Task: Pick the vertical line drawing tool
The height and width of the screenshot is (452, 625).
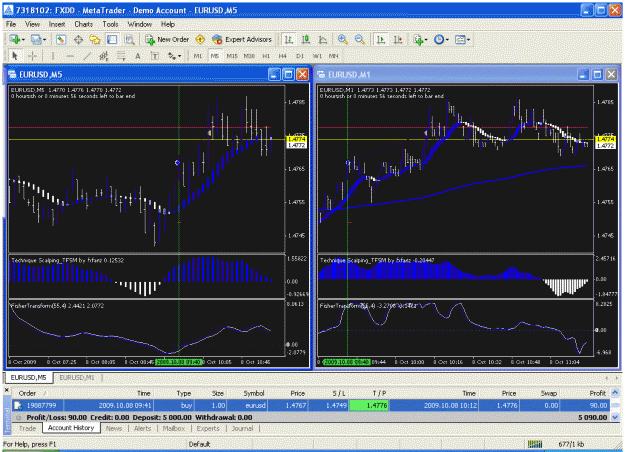Action: click(x=52, y=56)
